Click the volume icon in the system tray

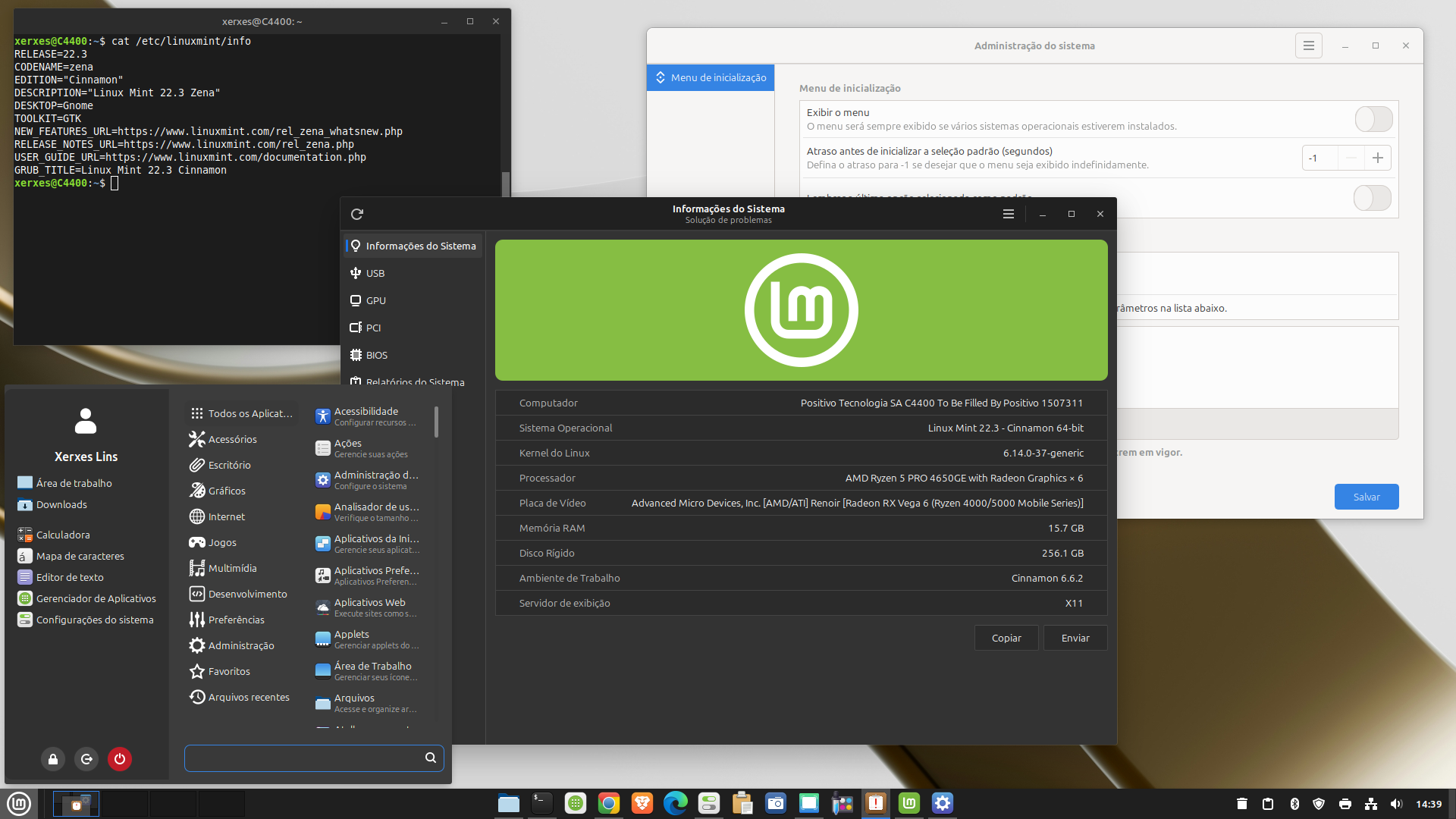[x=1396, y=804]
